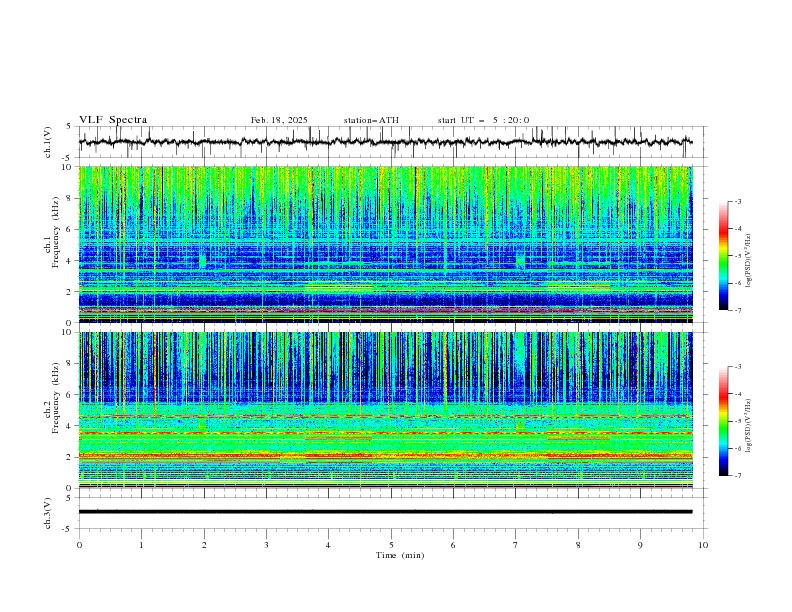This screenshot has width=792, height=612.
Task: Click the "ch.3(V)" waveform axis label
Action: tap(48, 513)
